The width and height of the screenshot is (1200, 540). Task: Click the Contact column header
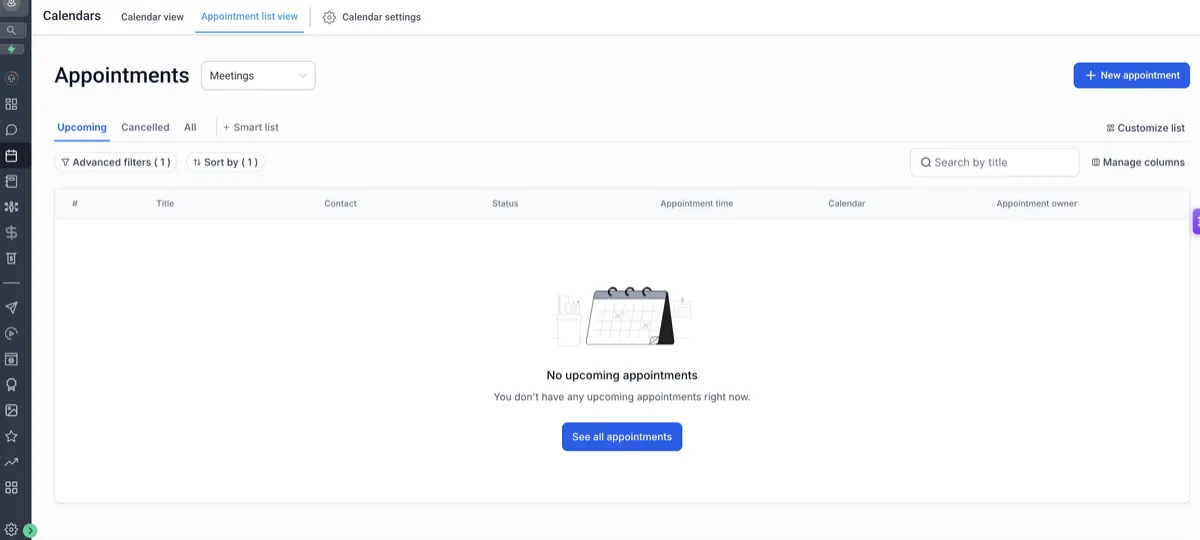[340, 204]
